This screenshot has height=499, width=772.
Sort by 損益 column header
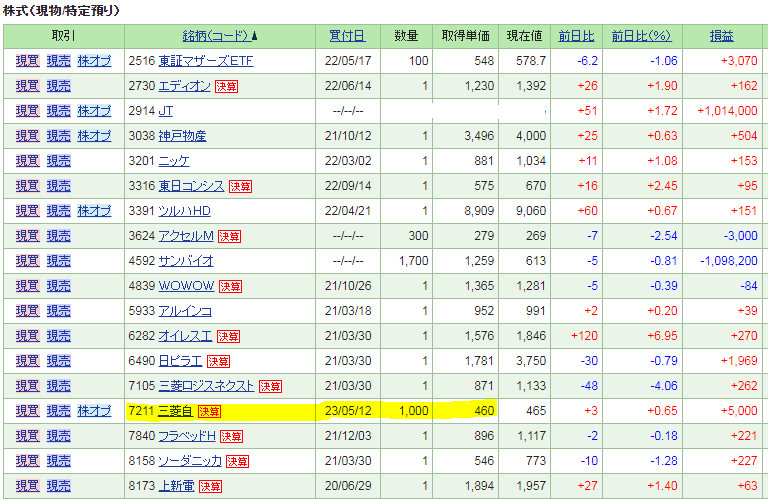722,36
